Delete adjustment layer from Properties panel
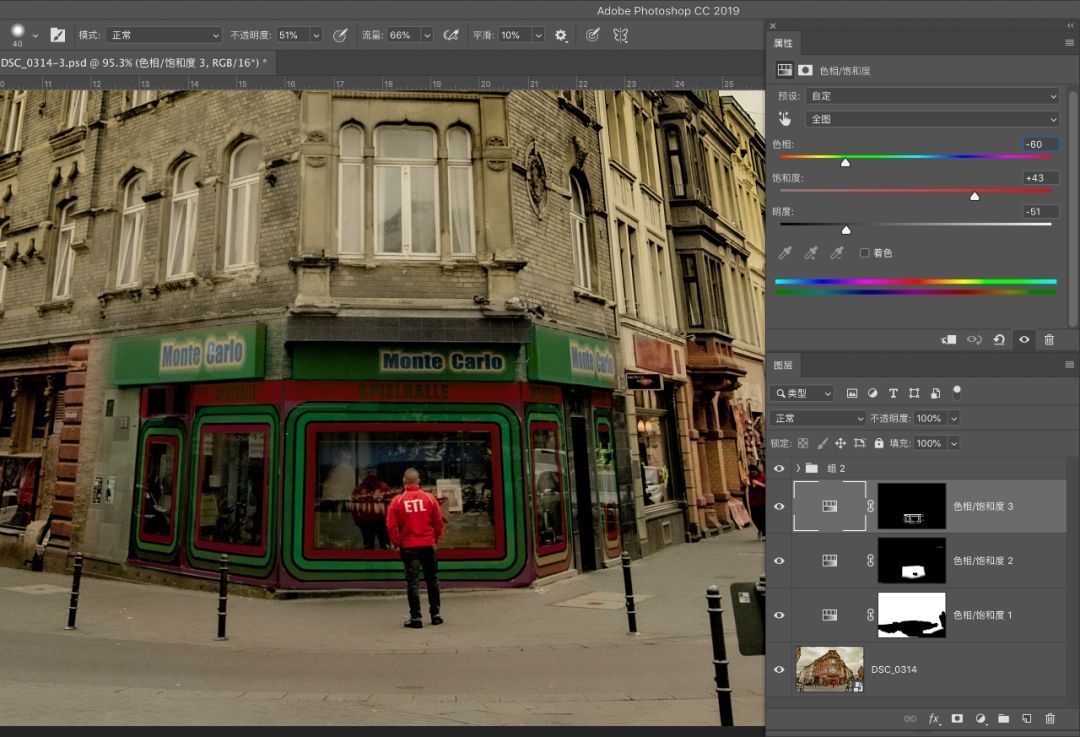Screen dimensions: 1080x737 coord(1049,340)
